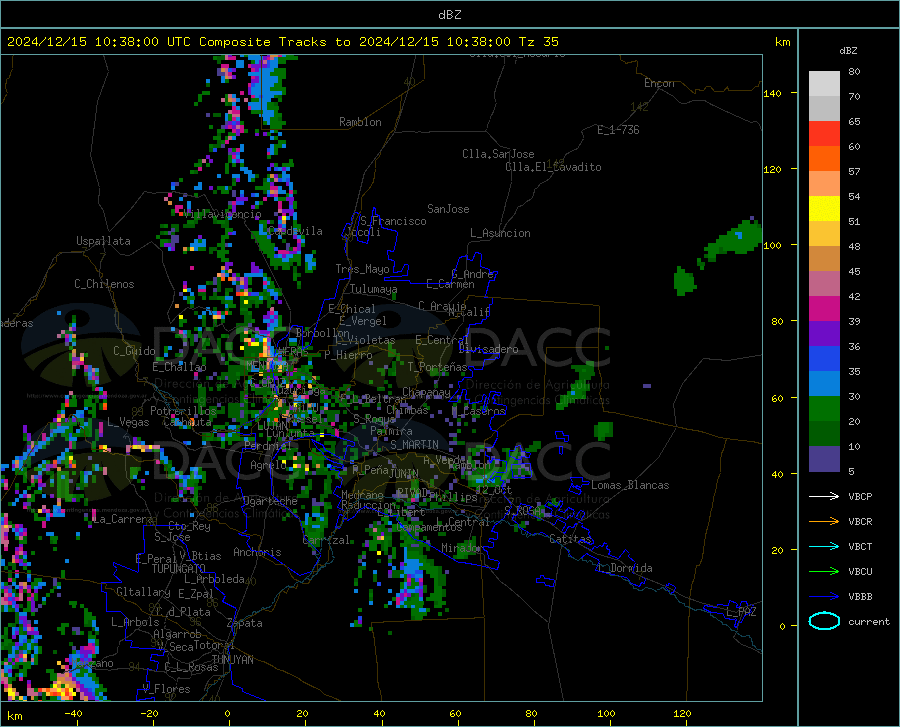Click the Villavicencio map label
Screen dimensions: 900x727
click(223, 214)
